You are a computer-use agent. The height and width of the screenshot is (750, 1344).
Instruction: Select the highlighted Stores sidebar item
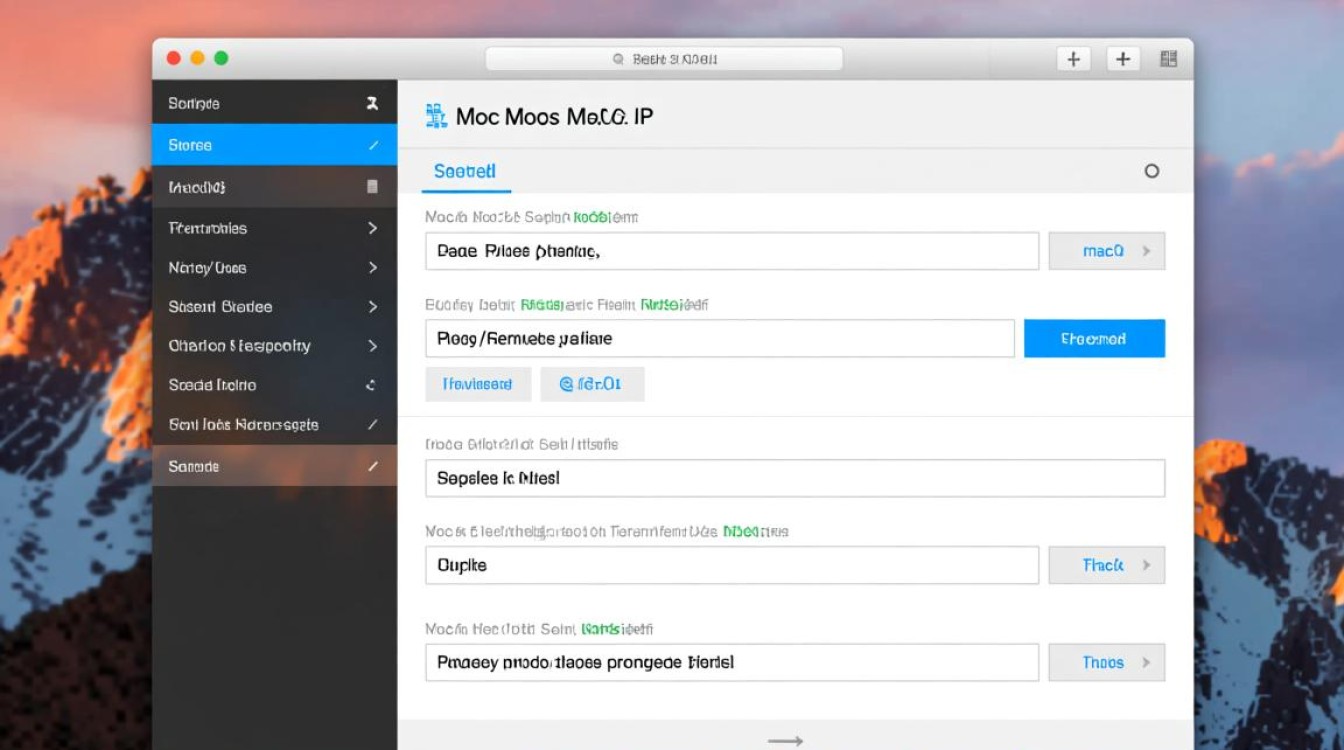[x=260, y=145]
